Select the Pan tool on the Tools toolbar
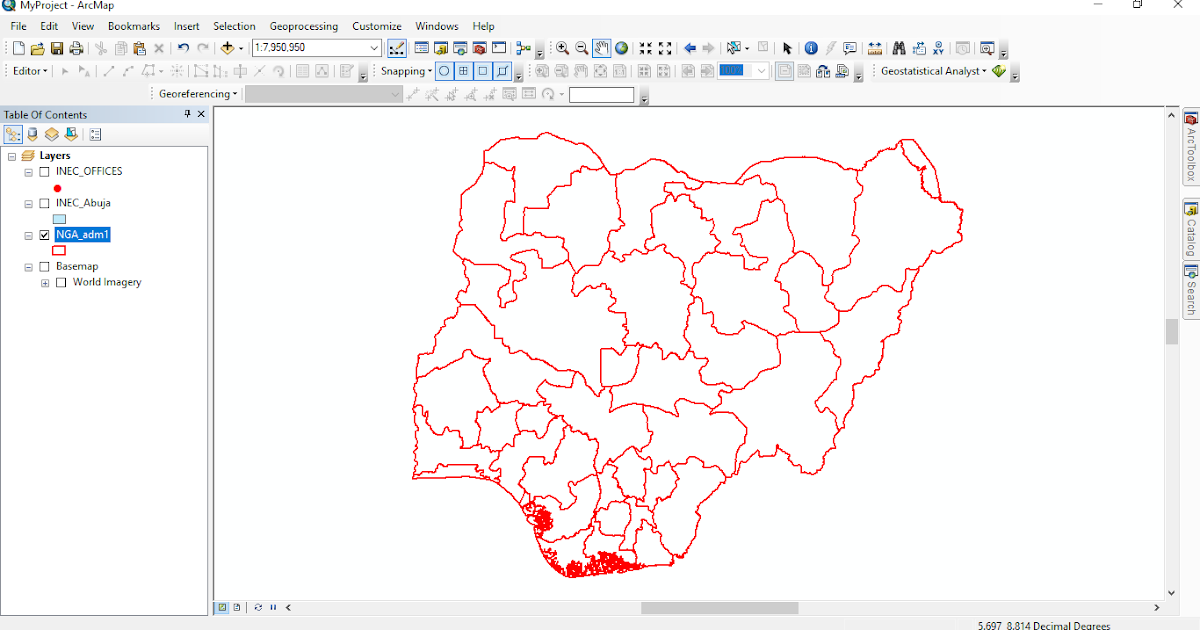1200x630 pixels. coord(600,47)
